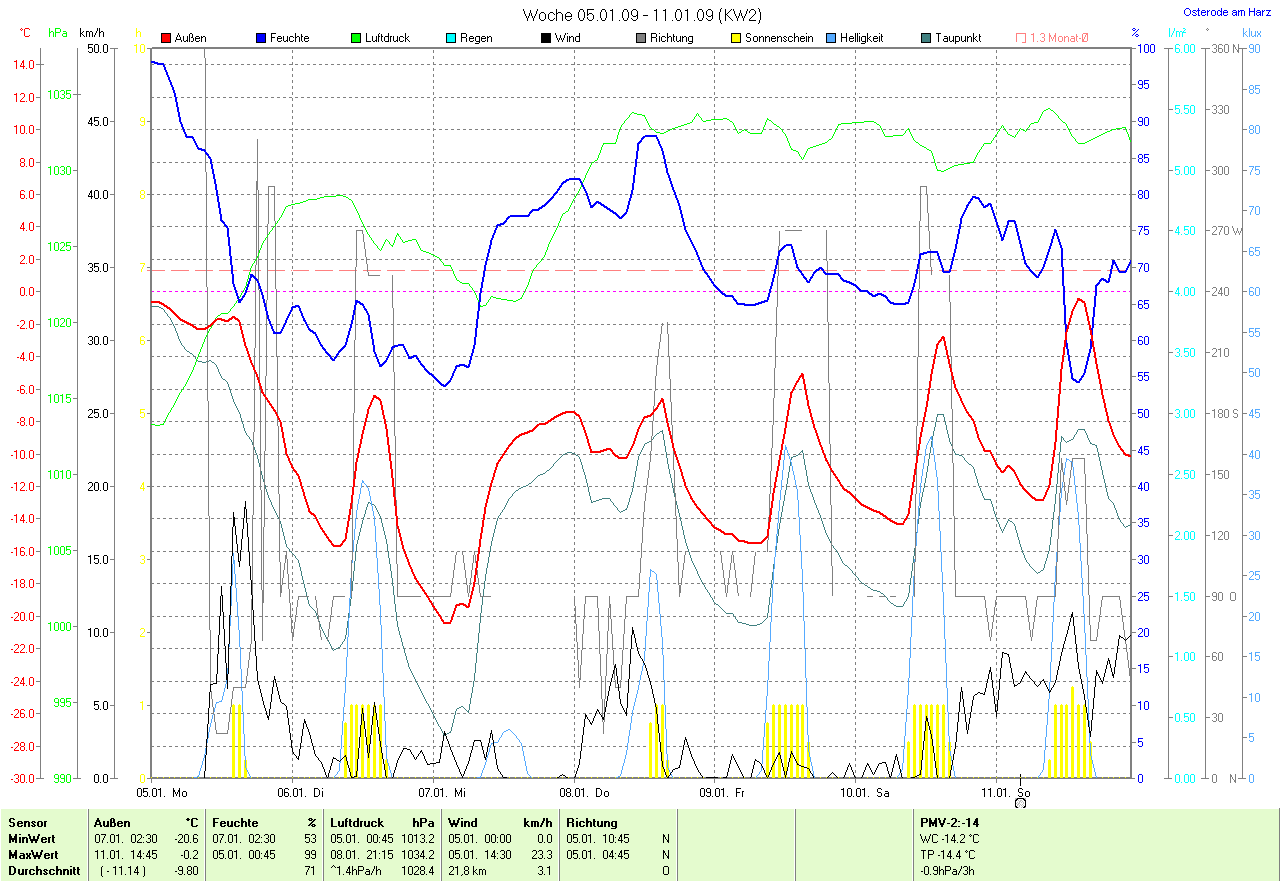Image resolution: width=1280 pixels, height=881 pixels.
Task: Click the yellow Sonnenschein legend square
Action: pos(735,38)
